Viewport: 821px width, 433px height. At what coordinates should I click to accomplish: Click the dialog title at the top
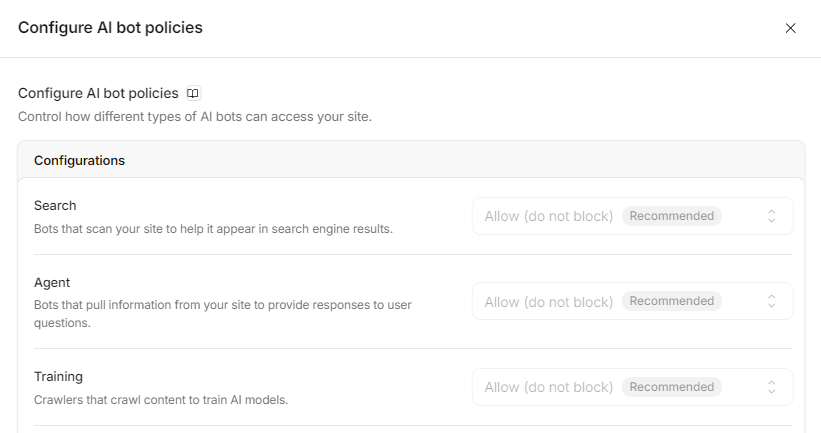pyautogui.click(x=110, y=27)
